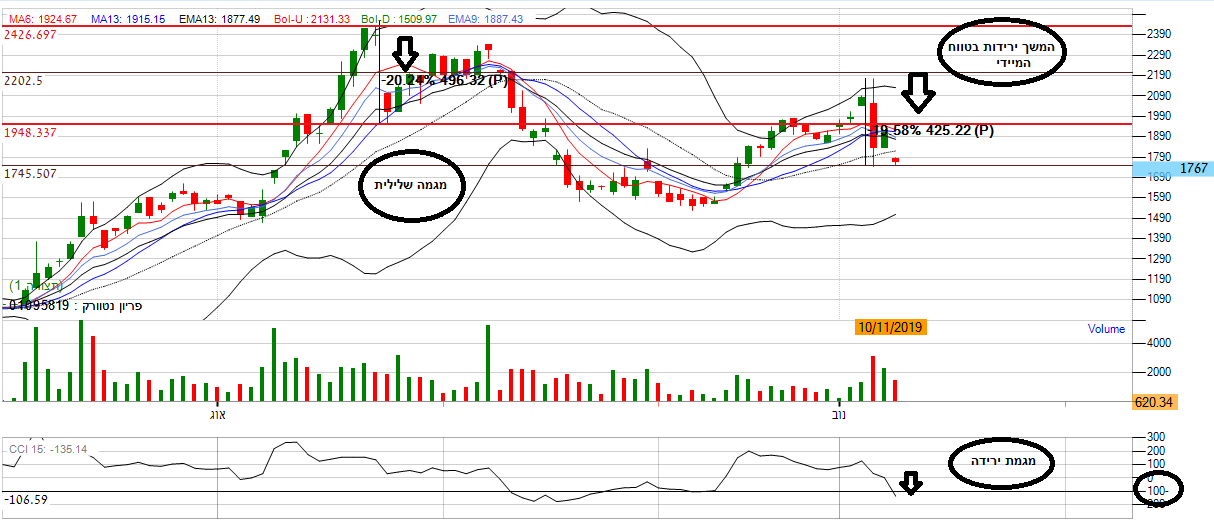Click the 1948.337 horizontal line label
Viewport: 1214px width, 526px height.
pos(31,132)
